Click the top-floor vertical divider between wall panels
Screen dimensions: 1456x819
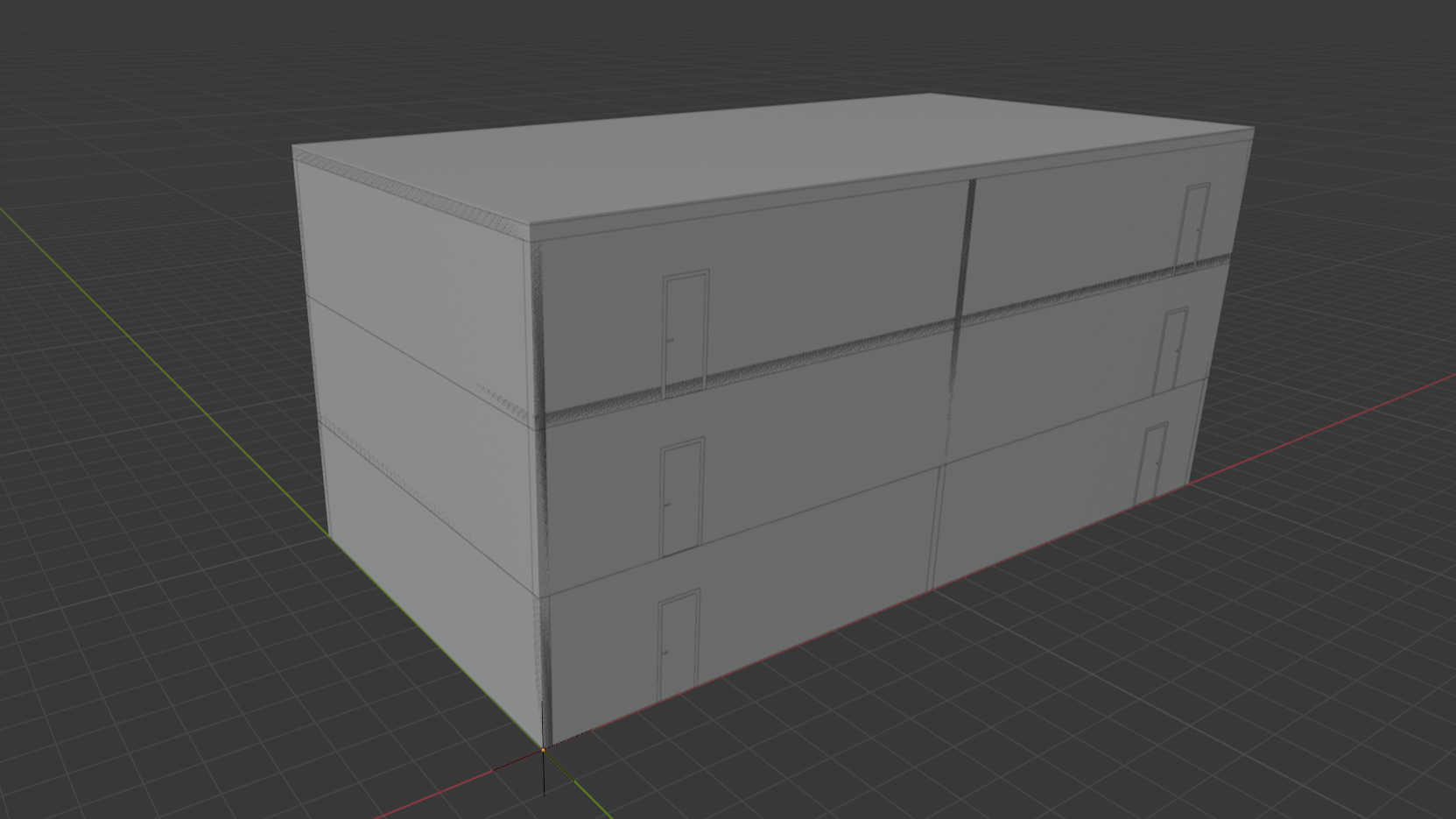coord(967,245)
